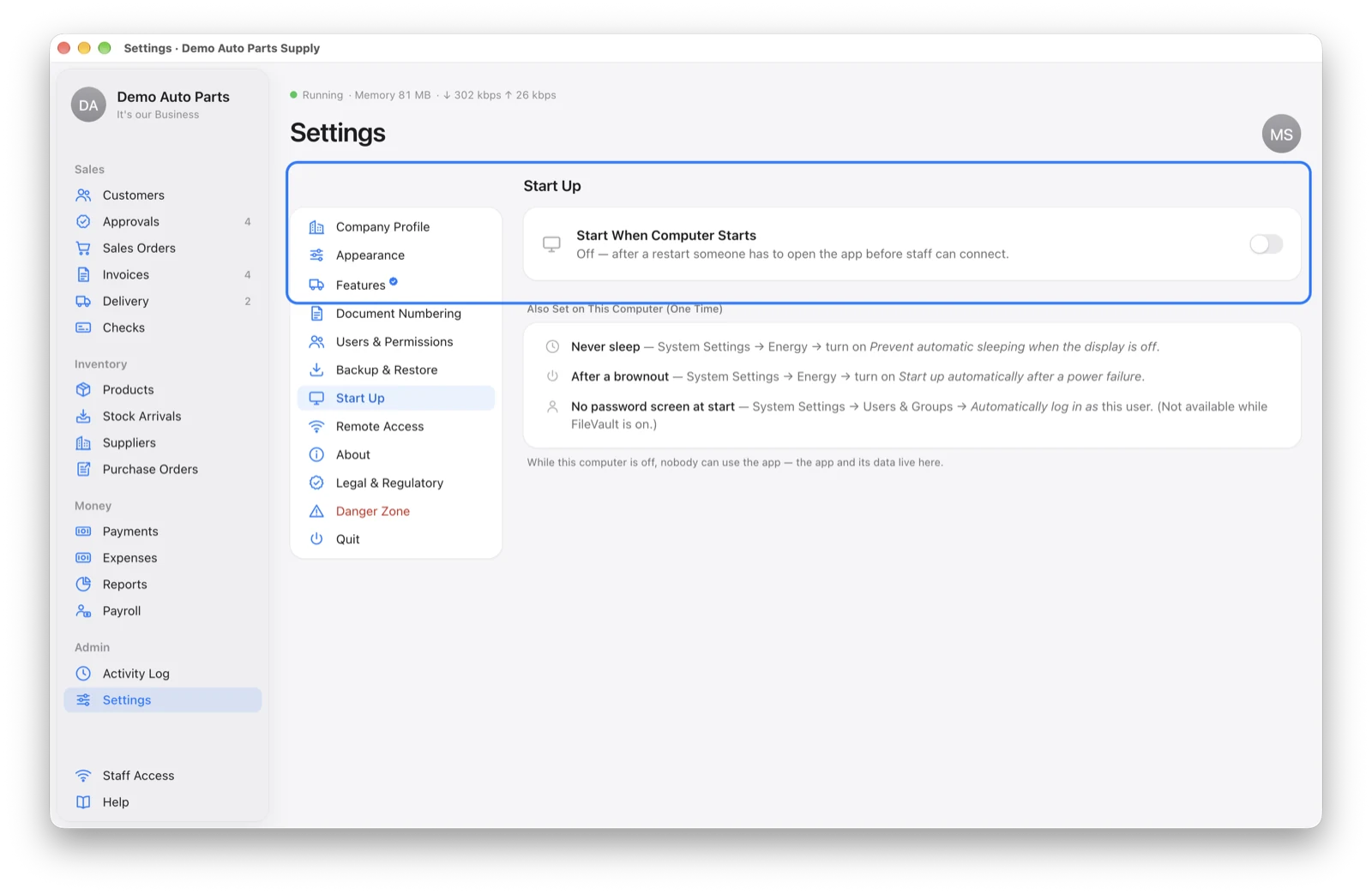Click the Appearance sliders icon
The image size is (1372, 894).
click(x=316, y=255)
